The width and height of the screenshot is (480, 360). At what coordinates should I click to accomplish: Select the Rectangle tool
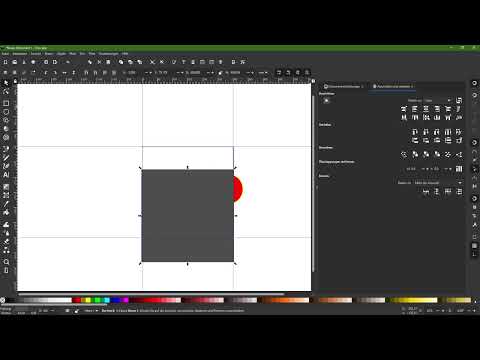[x=6, y=103]
